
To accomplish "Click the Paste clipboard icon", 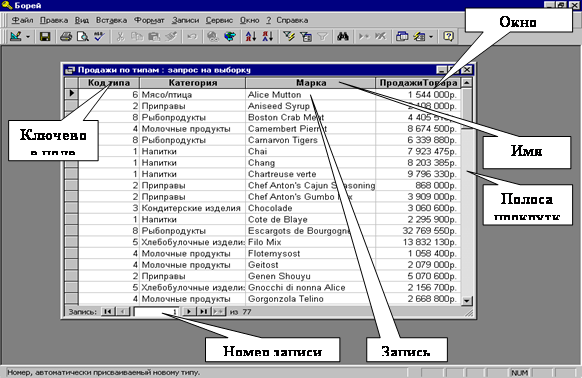I will point(154,36).
